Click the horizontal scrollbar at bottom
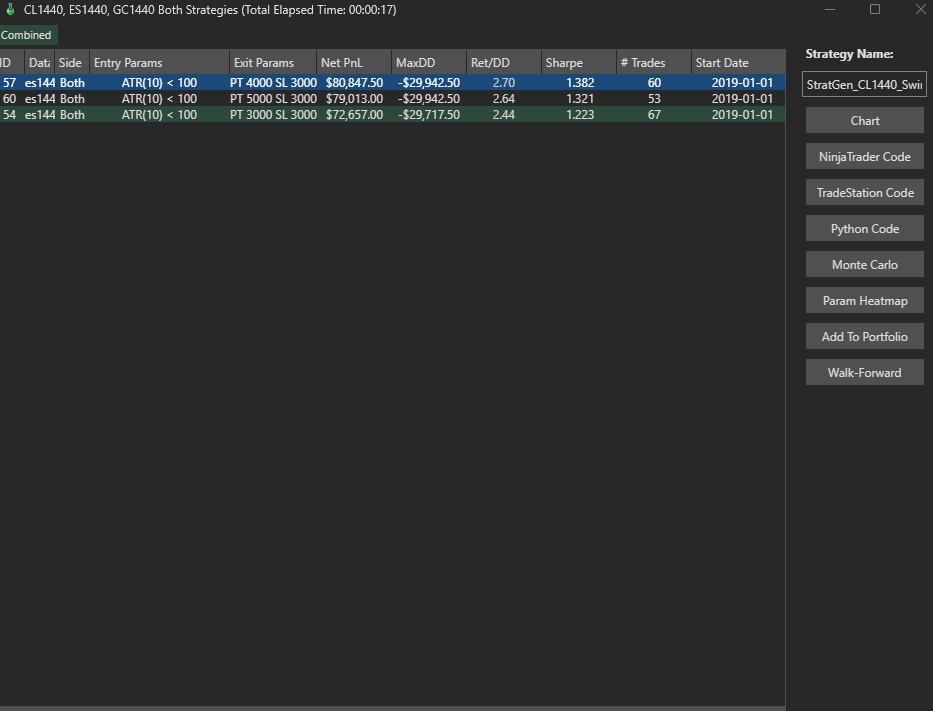Image resolution: width=933 pixels, height=711 pixels. pos(392,708)
